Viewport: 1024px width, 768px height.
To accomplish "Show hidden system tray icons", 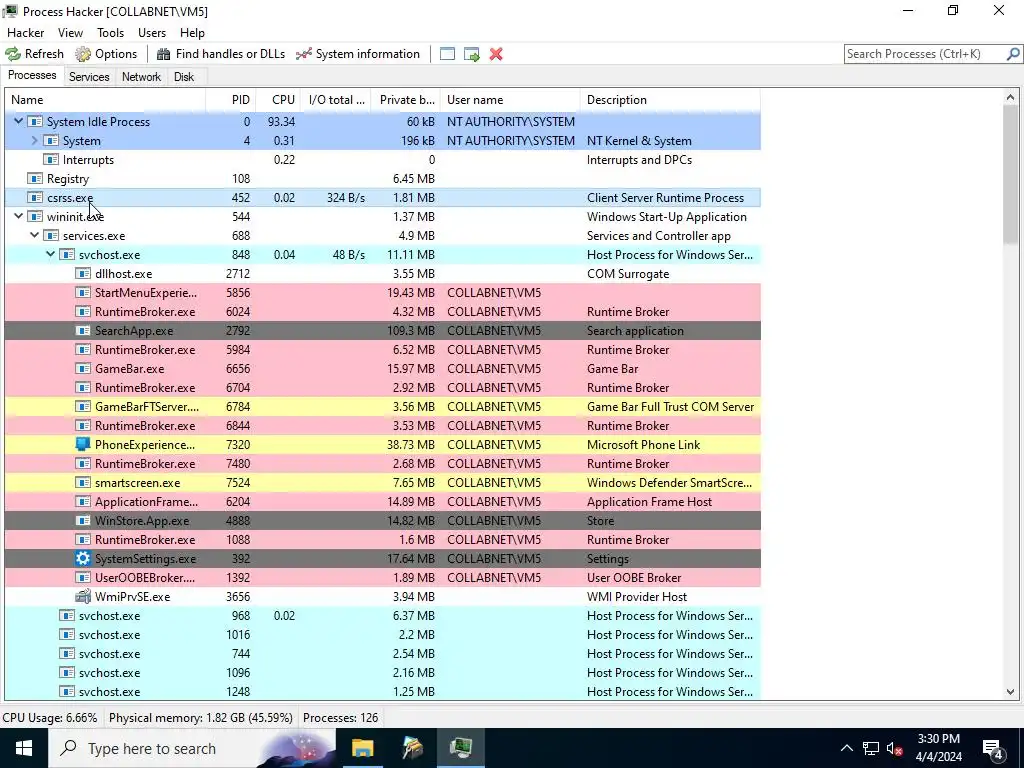I will point(846,748).
